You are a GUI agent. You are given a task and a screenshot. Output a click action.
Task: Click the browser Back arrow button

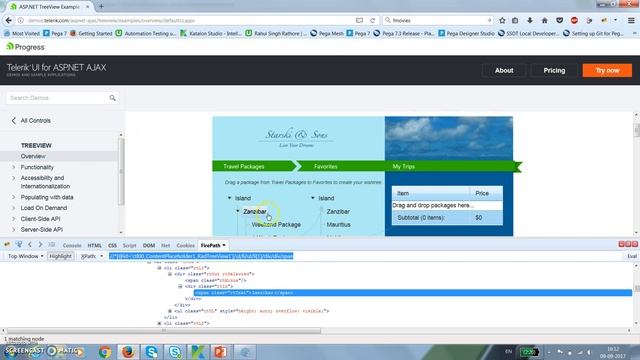point(9,20)
